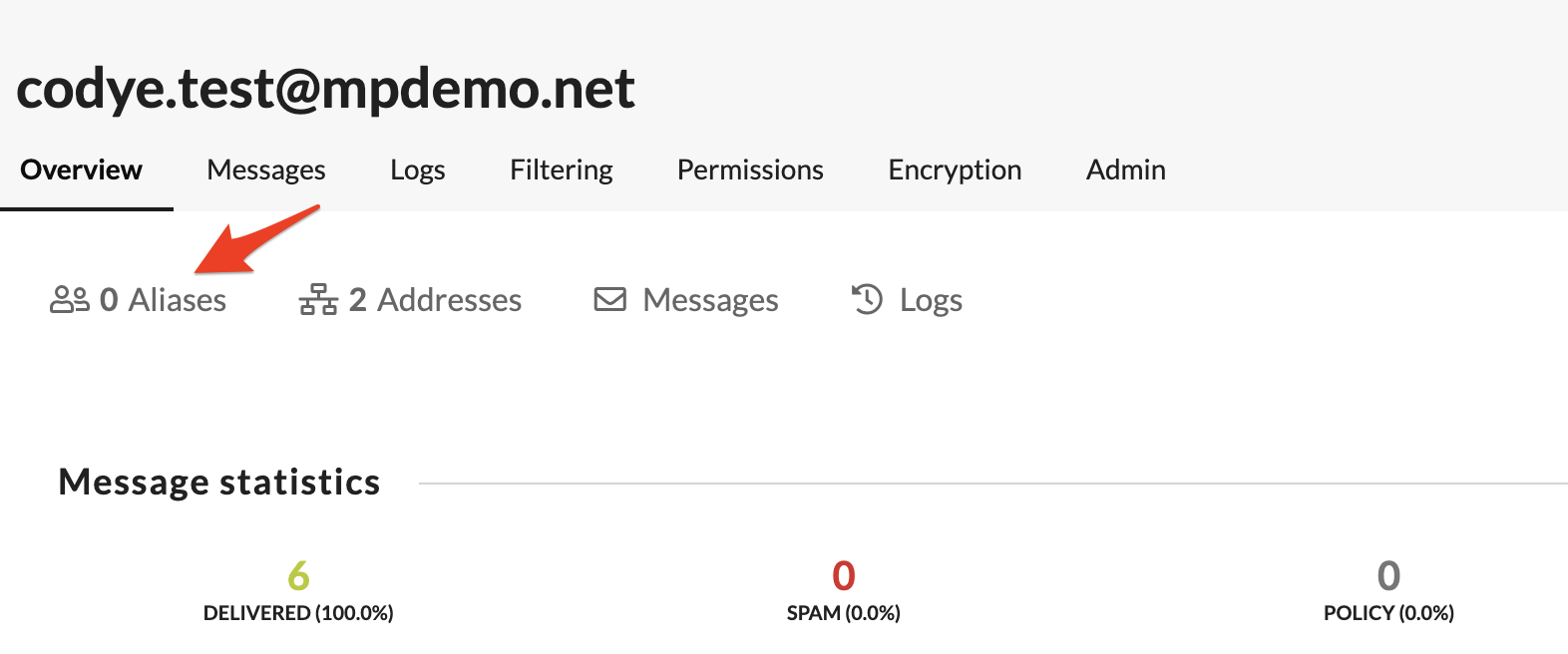1568x654 pixels.
Task: Open the Overview tab
Action: click(x=82, y=170)
